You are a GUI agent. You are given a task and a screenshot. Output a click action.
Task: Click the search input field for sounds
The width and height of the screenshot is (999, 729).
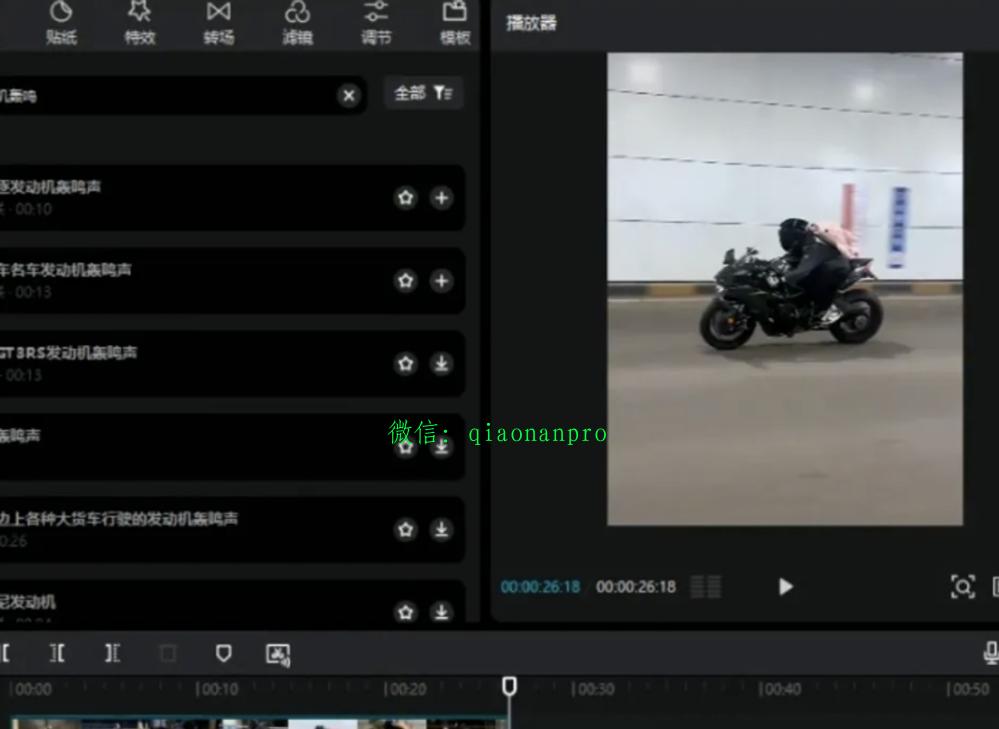click(x=170, y=96)
